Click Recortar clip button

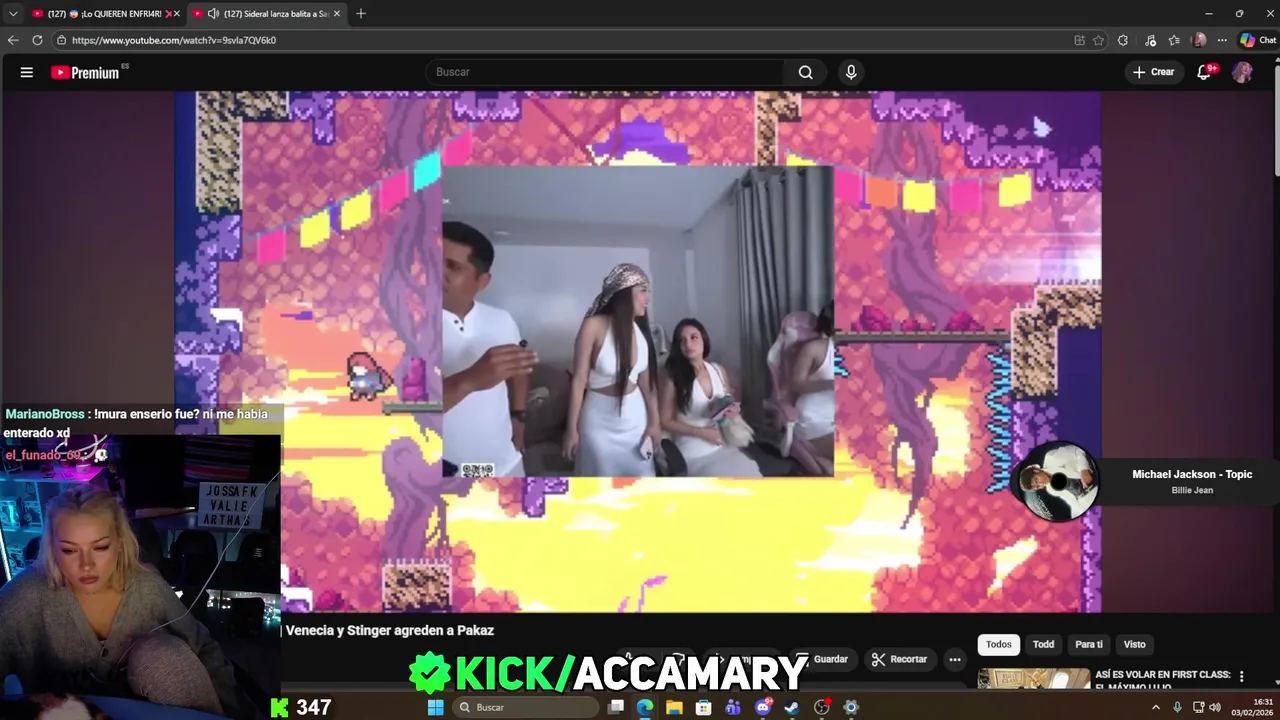898,659
